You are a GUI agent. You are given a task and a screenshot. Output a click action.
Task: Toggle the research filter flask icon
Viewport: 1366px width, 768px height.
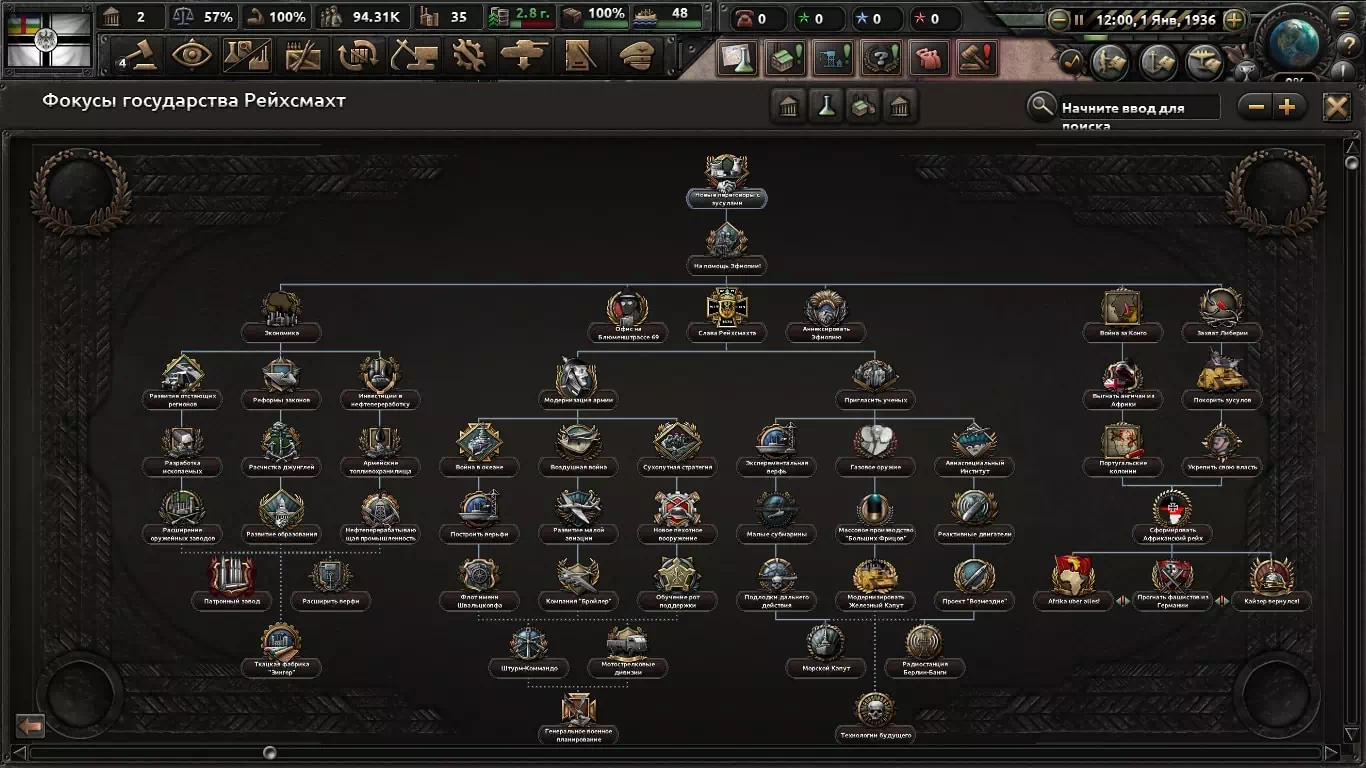[826, 107]
